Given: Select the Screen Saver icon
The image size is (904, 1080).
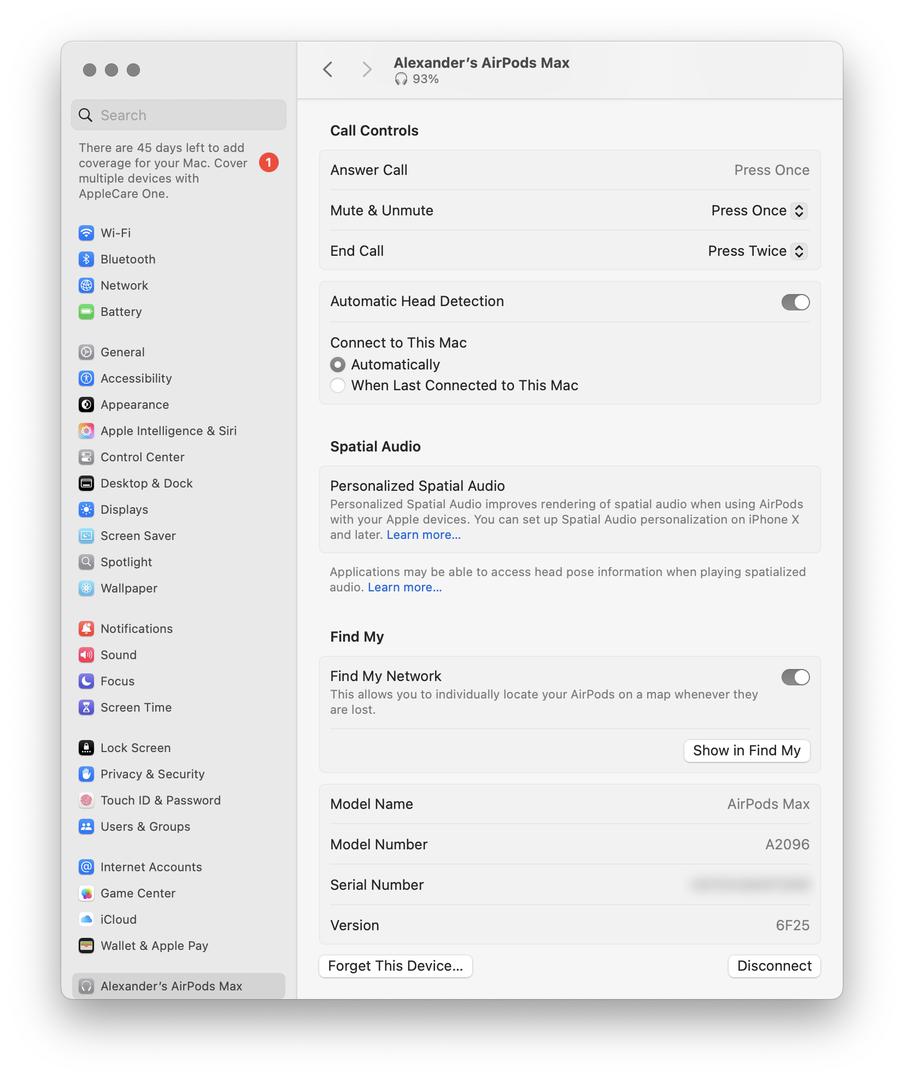Looking at the screenshot, I should coord(86,535).
